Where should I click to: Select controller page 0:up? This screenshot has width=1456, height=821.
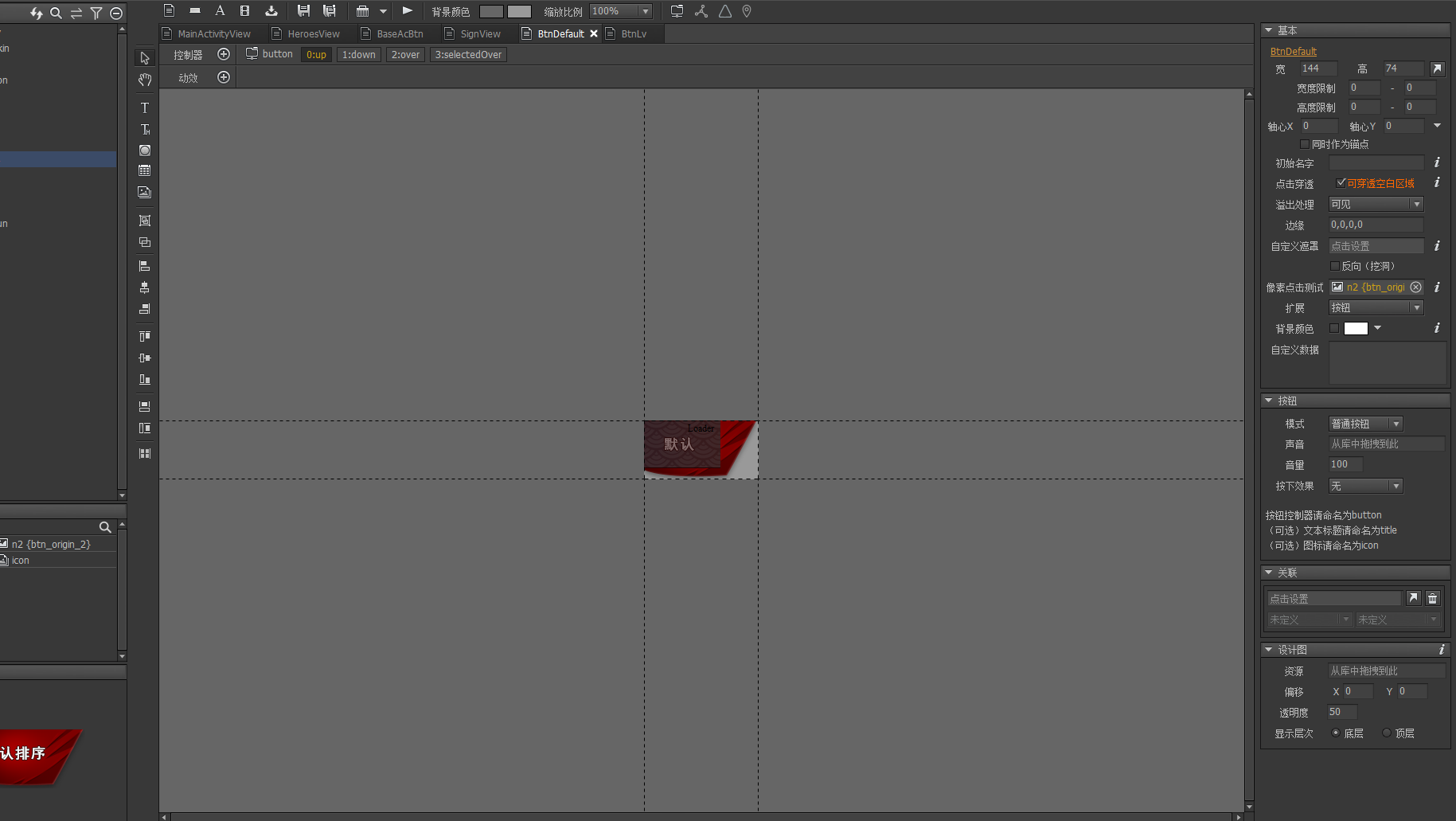point(316,55)
